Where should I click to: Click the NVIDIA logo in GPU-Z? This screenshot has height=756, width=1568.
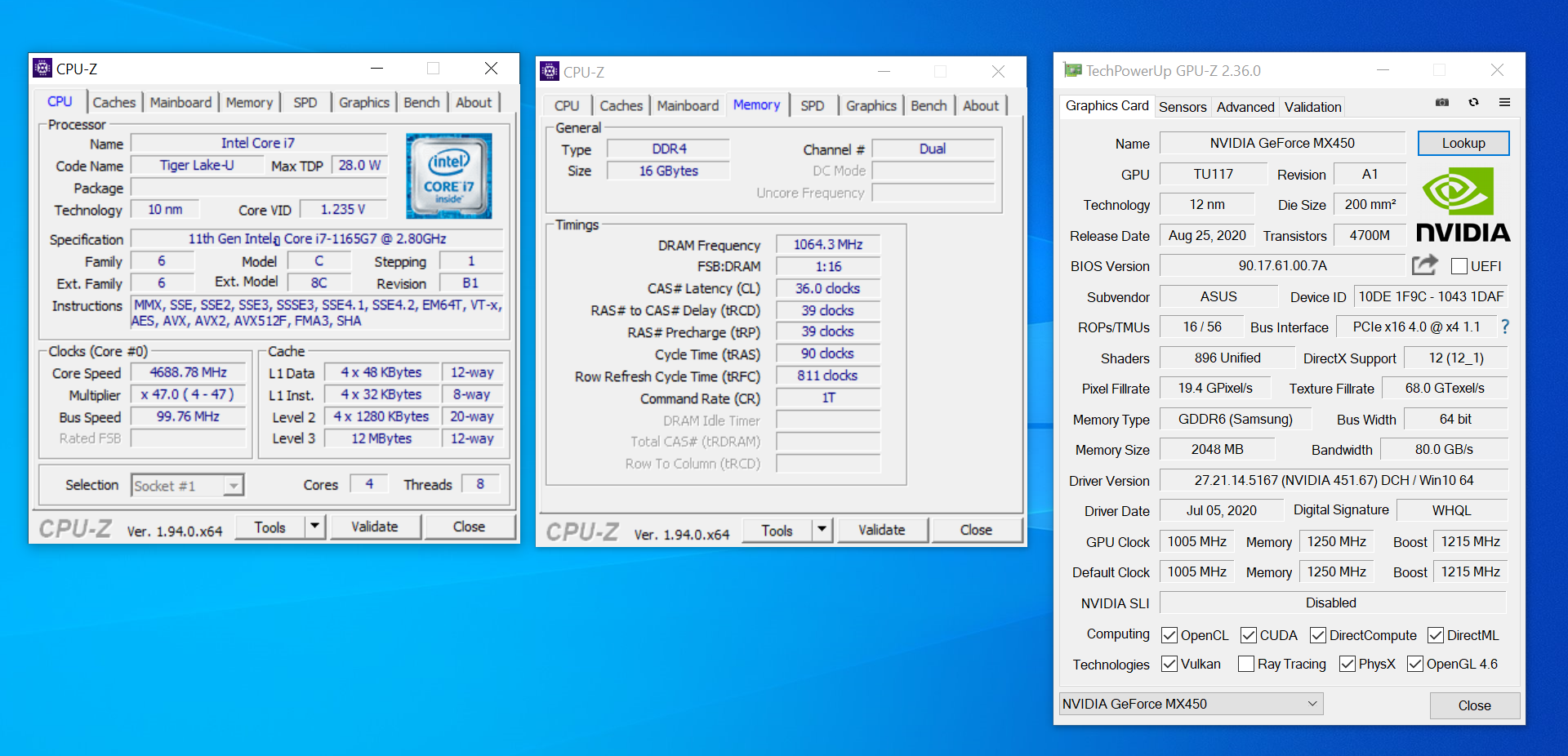tap(1463, 204)
